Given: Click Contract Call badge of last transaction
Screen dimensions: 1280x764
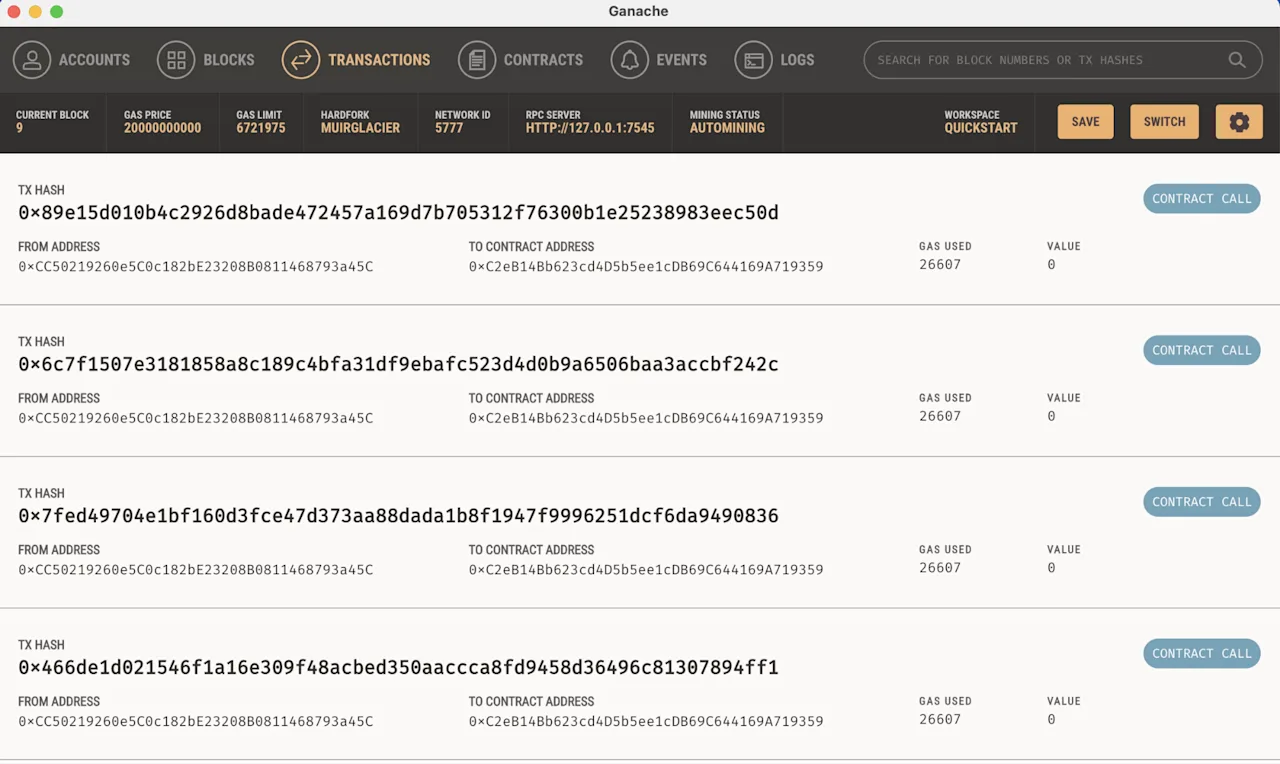Looking at the screenshot, I should tap(1201, 654).
